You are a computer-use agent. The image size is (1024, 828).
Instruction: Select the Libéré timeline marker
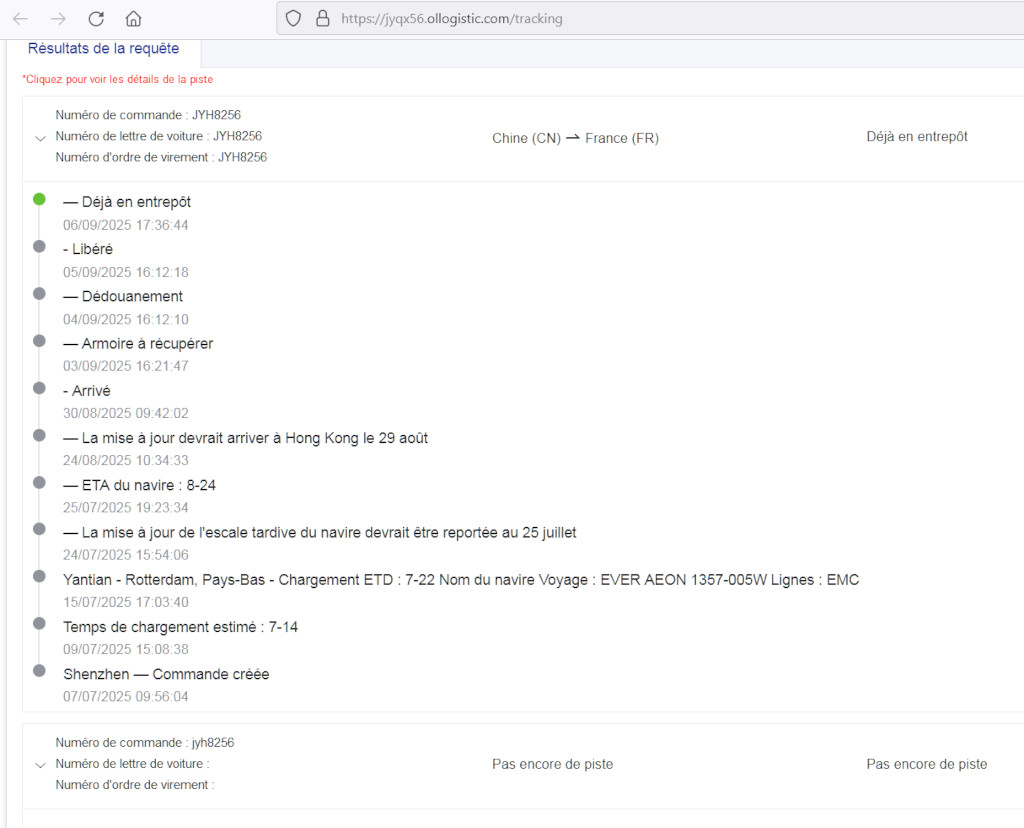[x=39, y=246]
